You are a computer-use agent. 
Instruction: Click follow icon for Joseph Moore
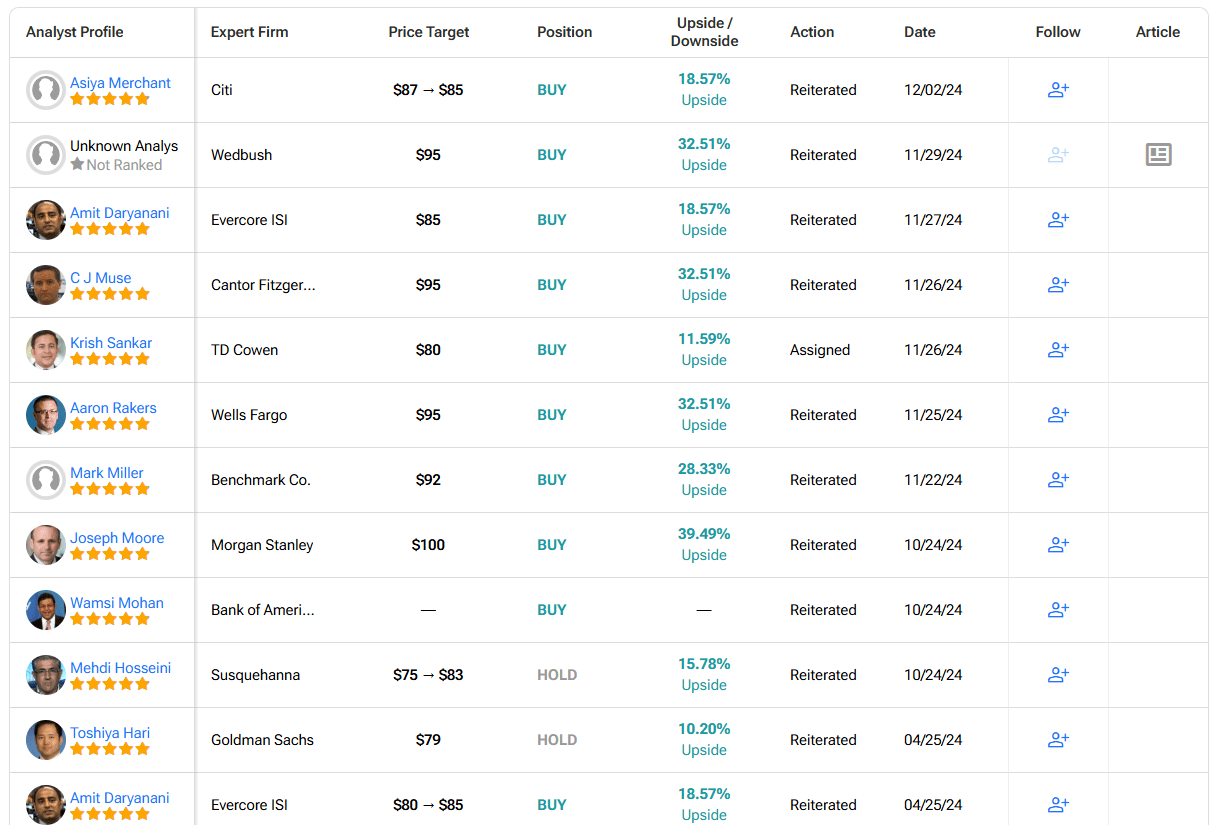(x=1058, y=545)
